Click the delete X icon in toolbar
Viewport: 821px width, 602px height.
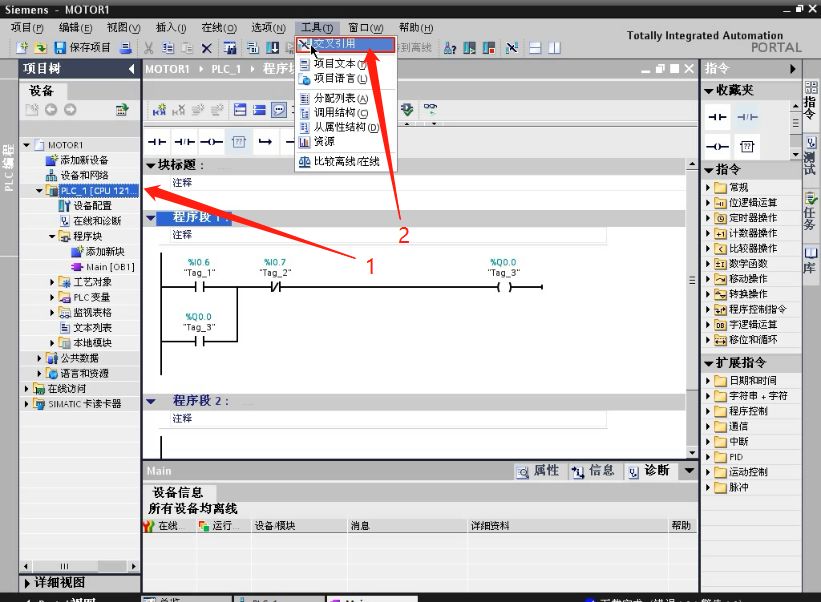(x=207, y=48)
